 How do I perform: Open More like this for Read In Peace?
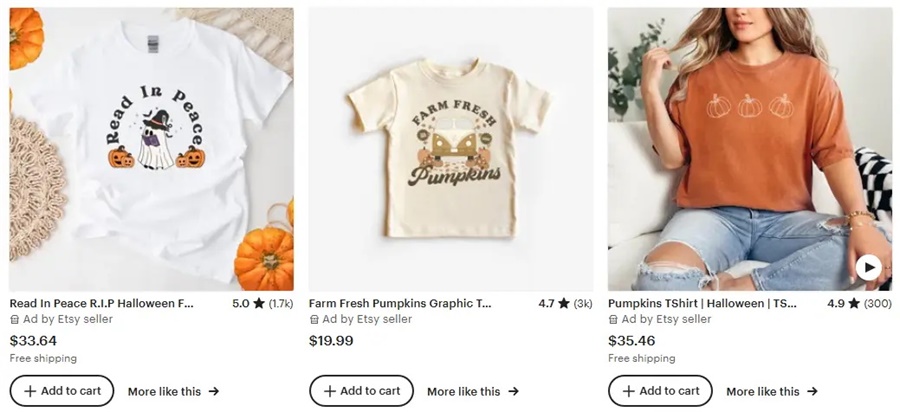173,392
